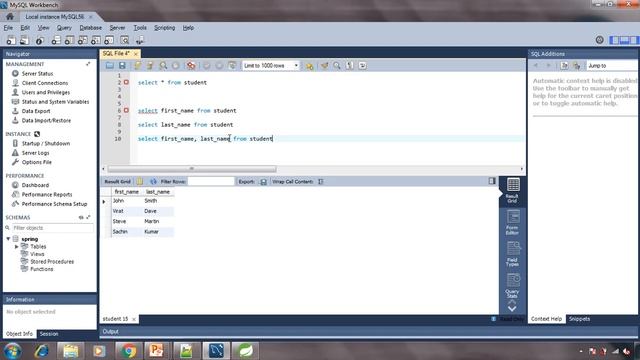Toggle invisible characters display
Viewport: 640px width, 360px height.
coord(350,65)
